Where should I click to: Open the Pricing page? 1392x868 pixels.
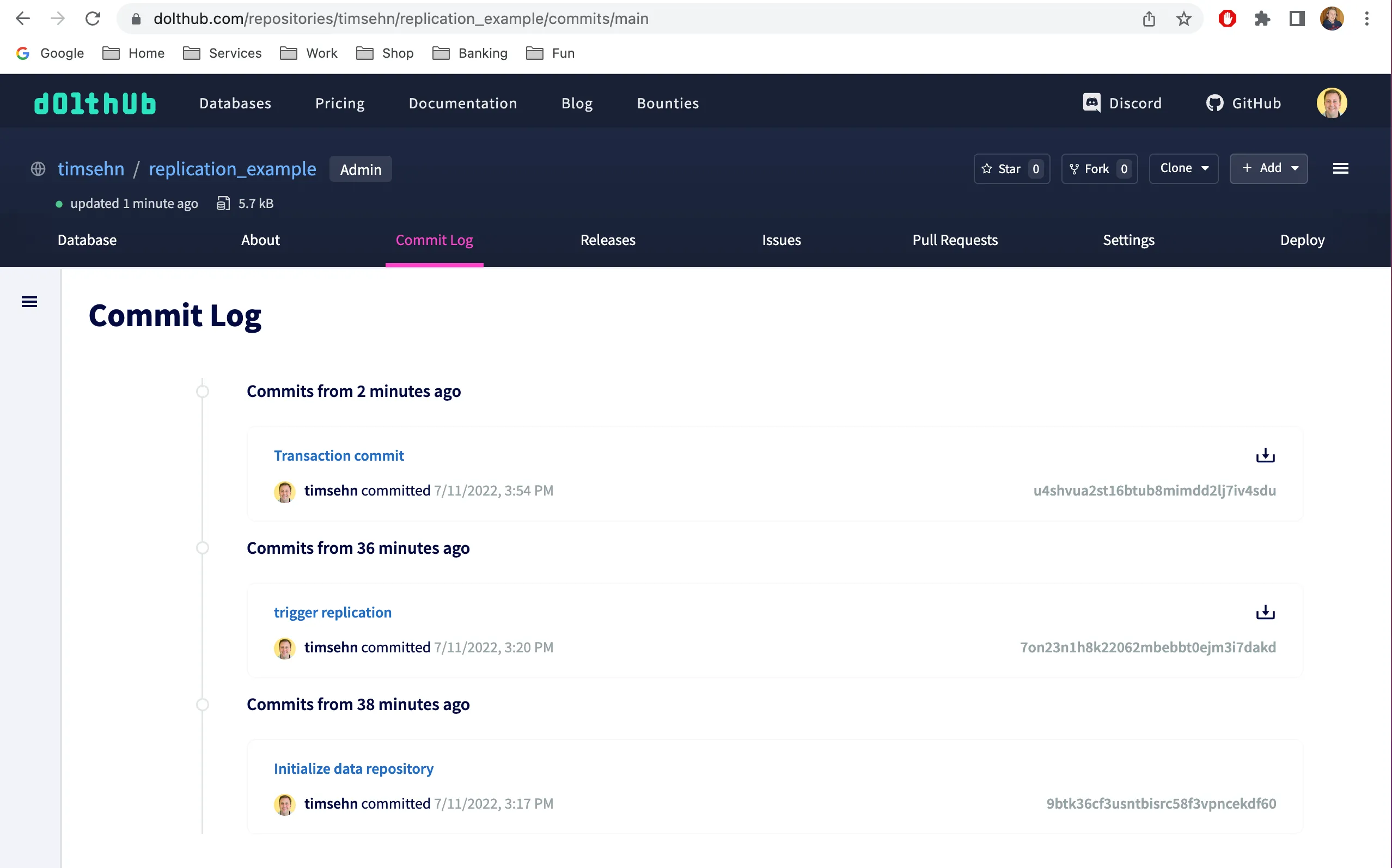(x=340, y=103)
